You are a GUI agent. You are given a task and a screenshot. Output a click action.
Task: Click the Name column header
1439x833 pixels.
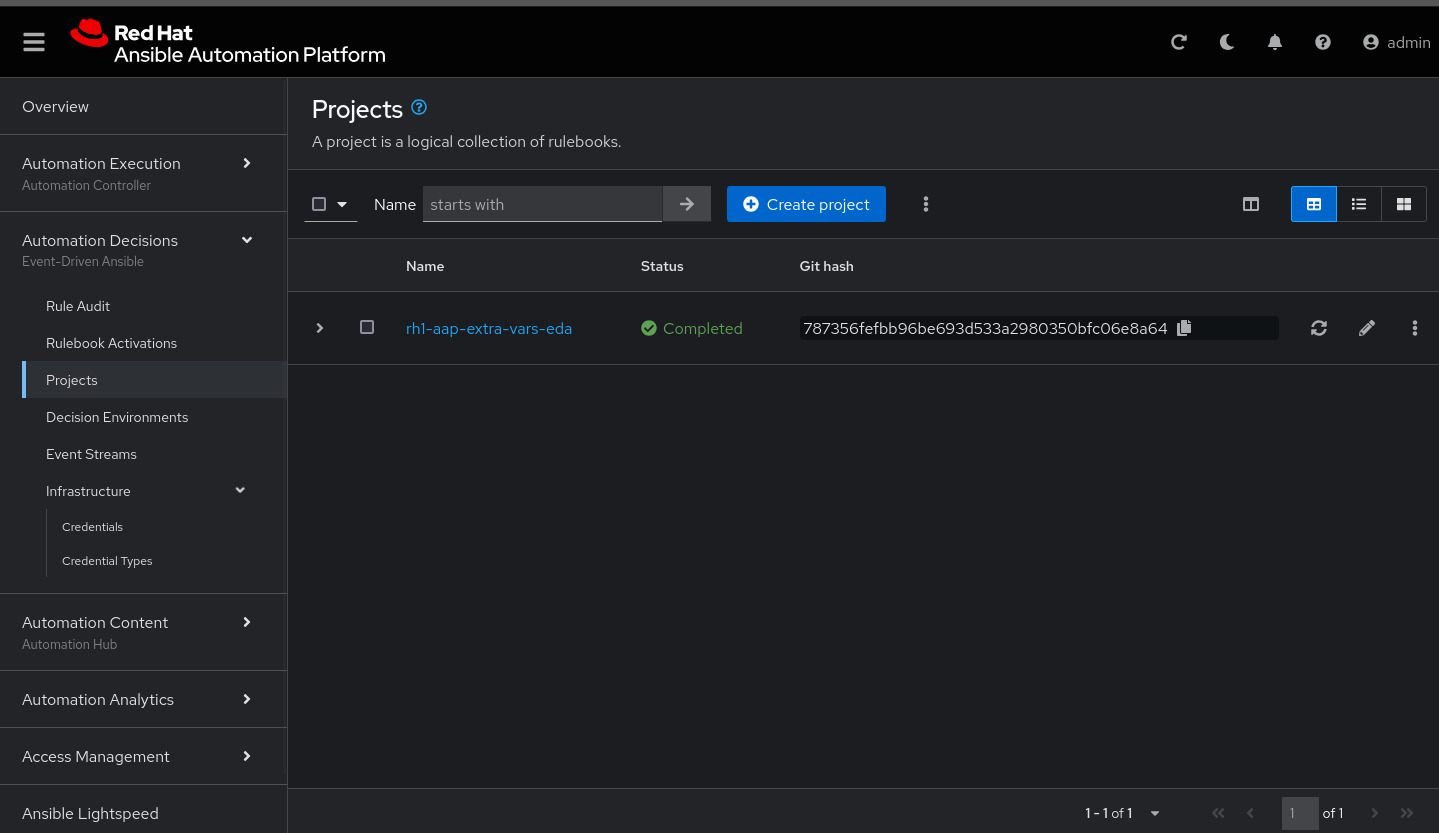425,266
